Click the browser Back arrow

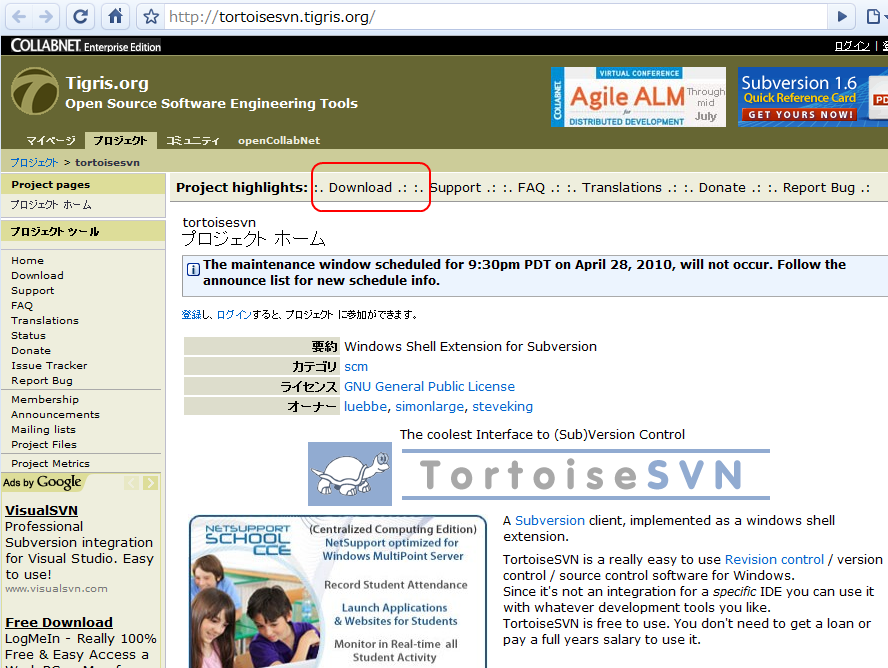pos(19,16)
